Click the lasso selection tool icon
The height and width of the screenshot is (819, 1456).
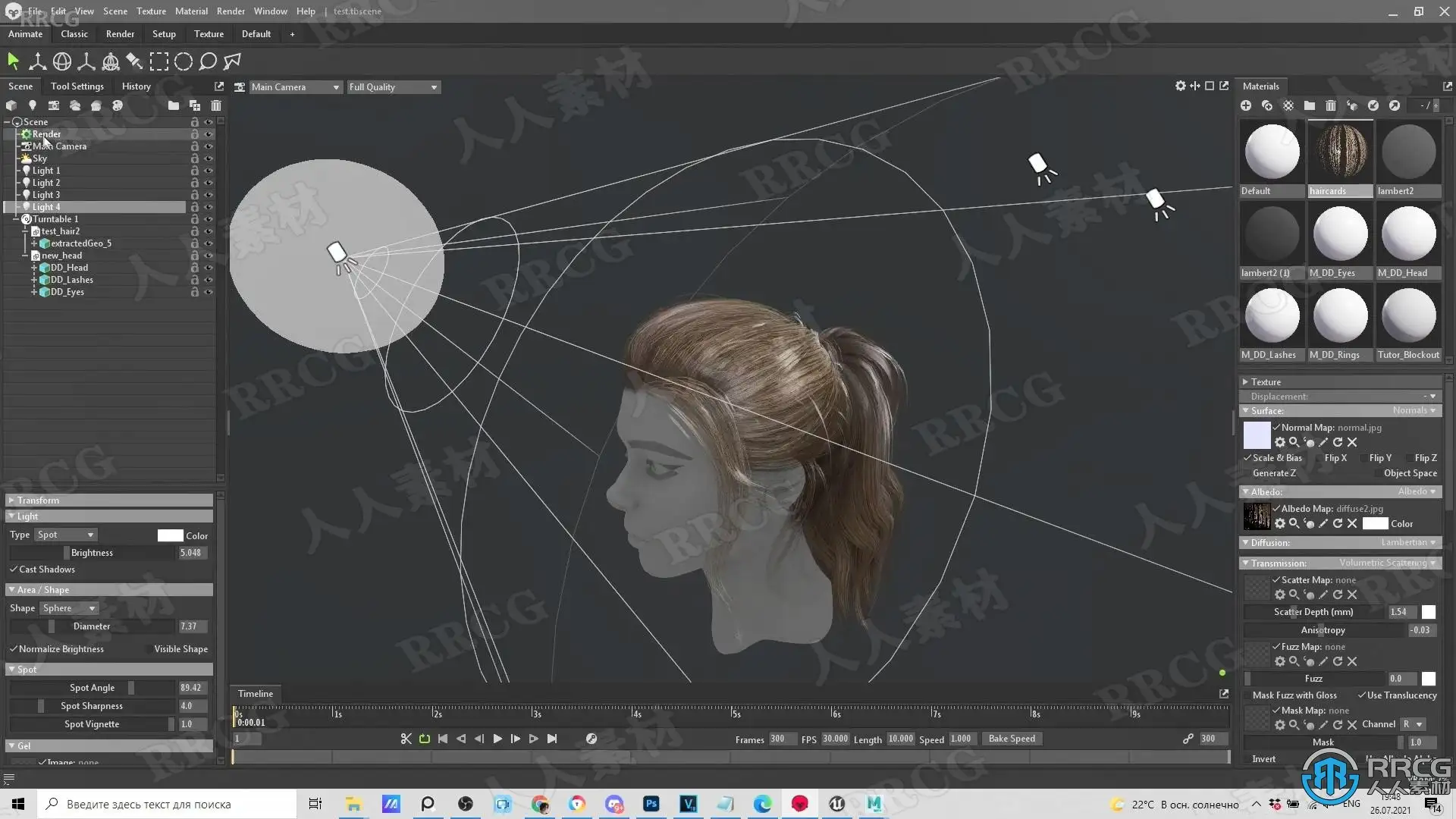click(x=208, y=61)
